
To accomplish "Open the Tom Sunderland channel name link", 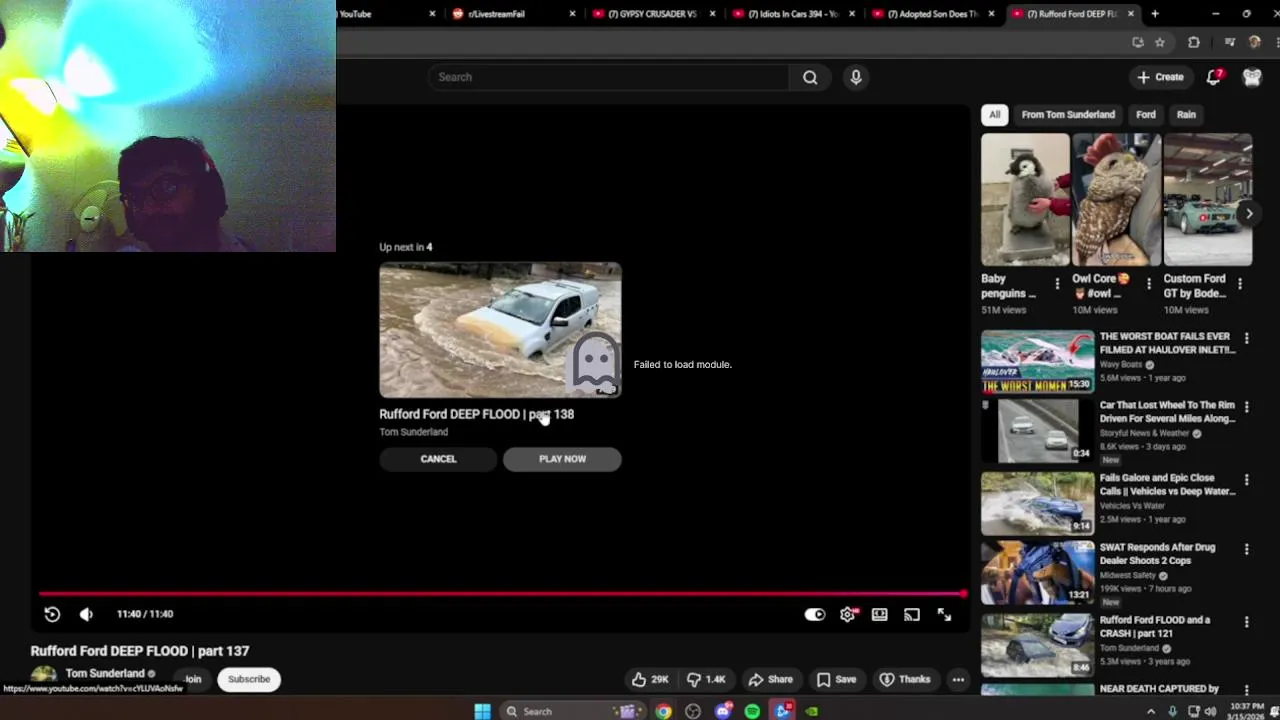I will (105, 673).
